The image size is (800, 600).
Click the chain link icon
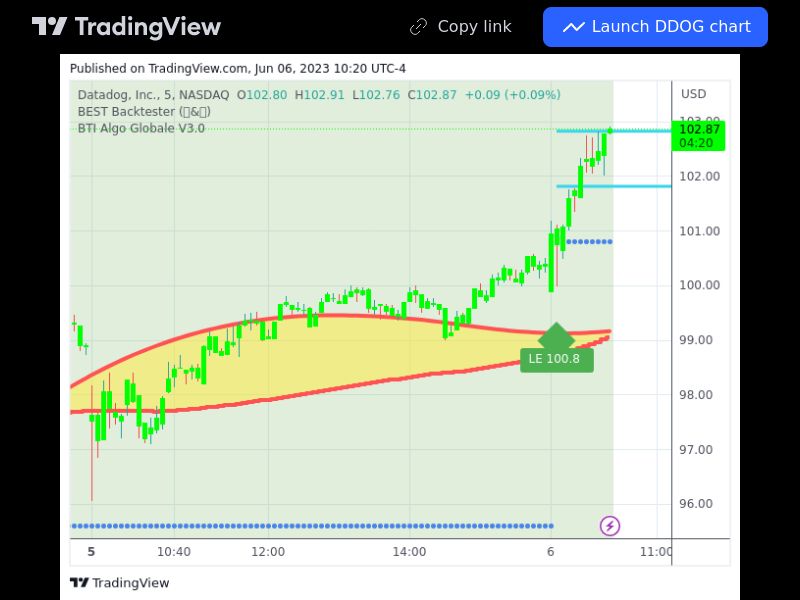(418, 27)
